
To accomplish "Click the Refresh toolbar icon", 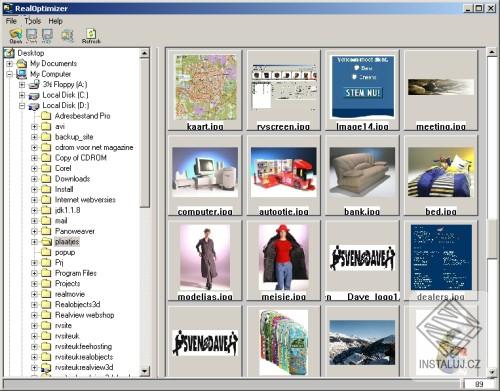I will click(x=91, y=36).
